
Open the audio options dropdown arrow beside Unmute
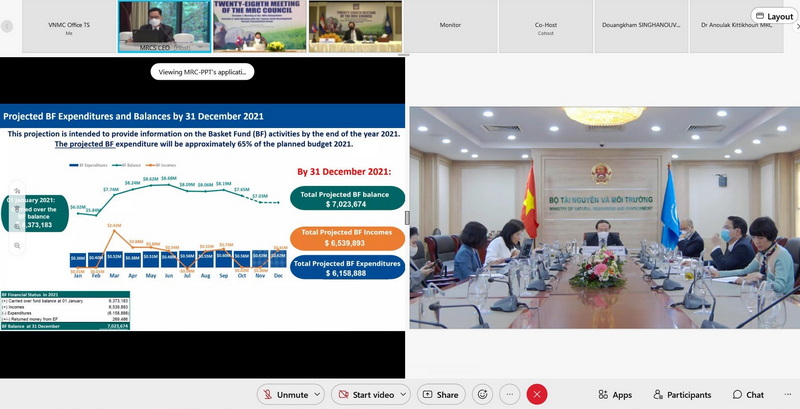319,394
